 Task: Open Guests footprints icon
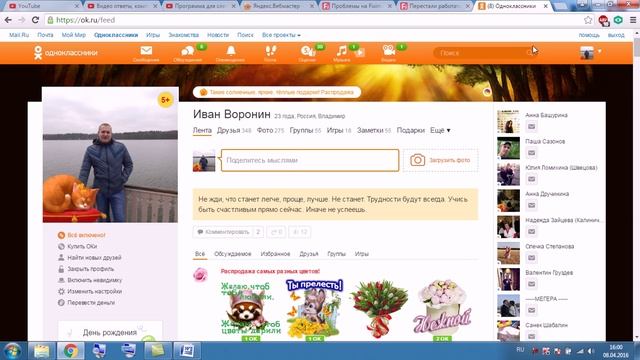click(x=271, y=51)
